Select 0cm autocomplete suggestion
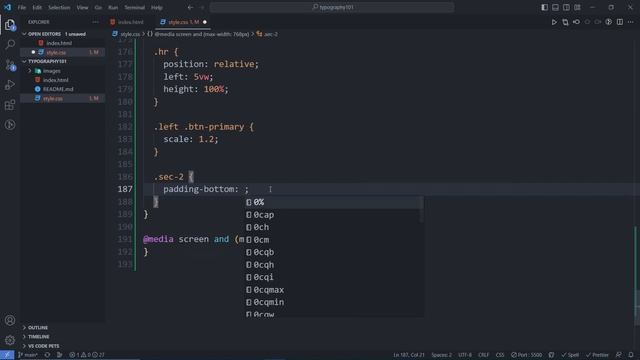The width and height of the screenshot is (640, 360). [x=334, y=240]
